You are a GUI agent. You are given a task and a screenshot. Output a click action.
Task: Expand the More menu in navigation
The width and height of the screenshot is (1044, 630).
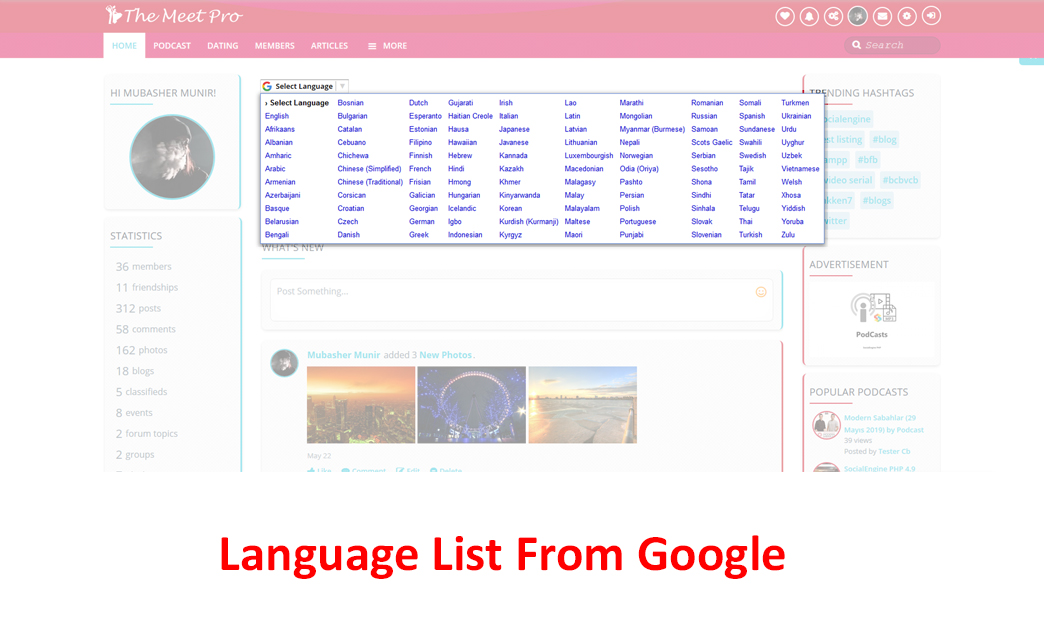pyautogui.click(x=387, y=46)
